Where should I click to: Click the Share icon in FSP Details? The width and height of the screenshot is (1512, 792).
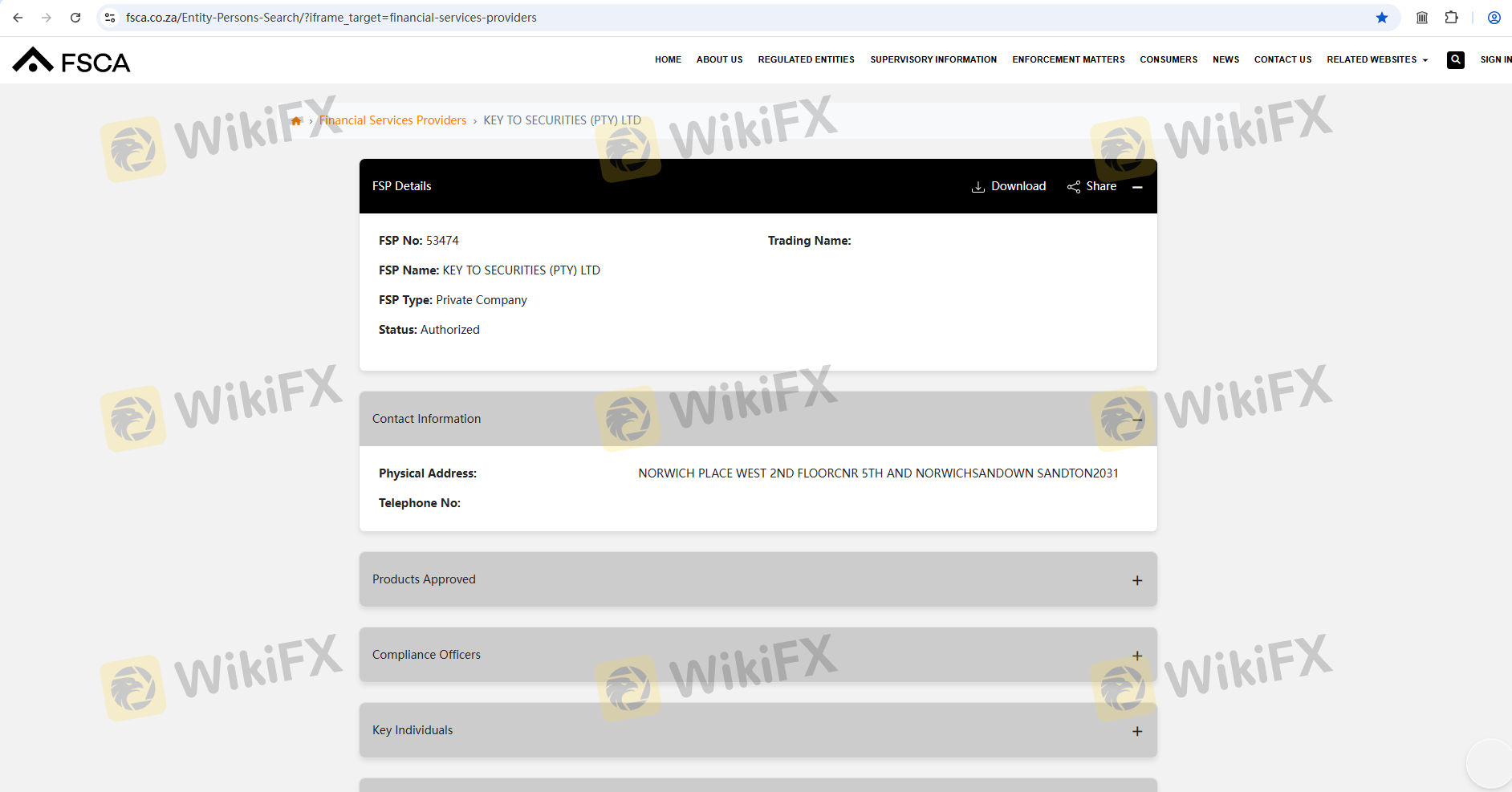click(x=1074, y=187)
